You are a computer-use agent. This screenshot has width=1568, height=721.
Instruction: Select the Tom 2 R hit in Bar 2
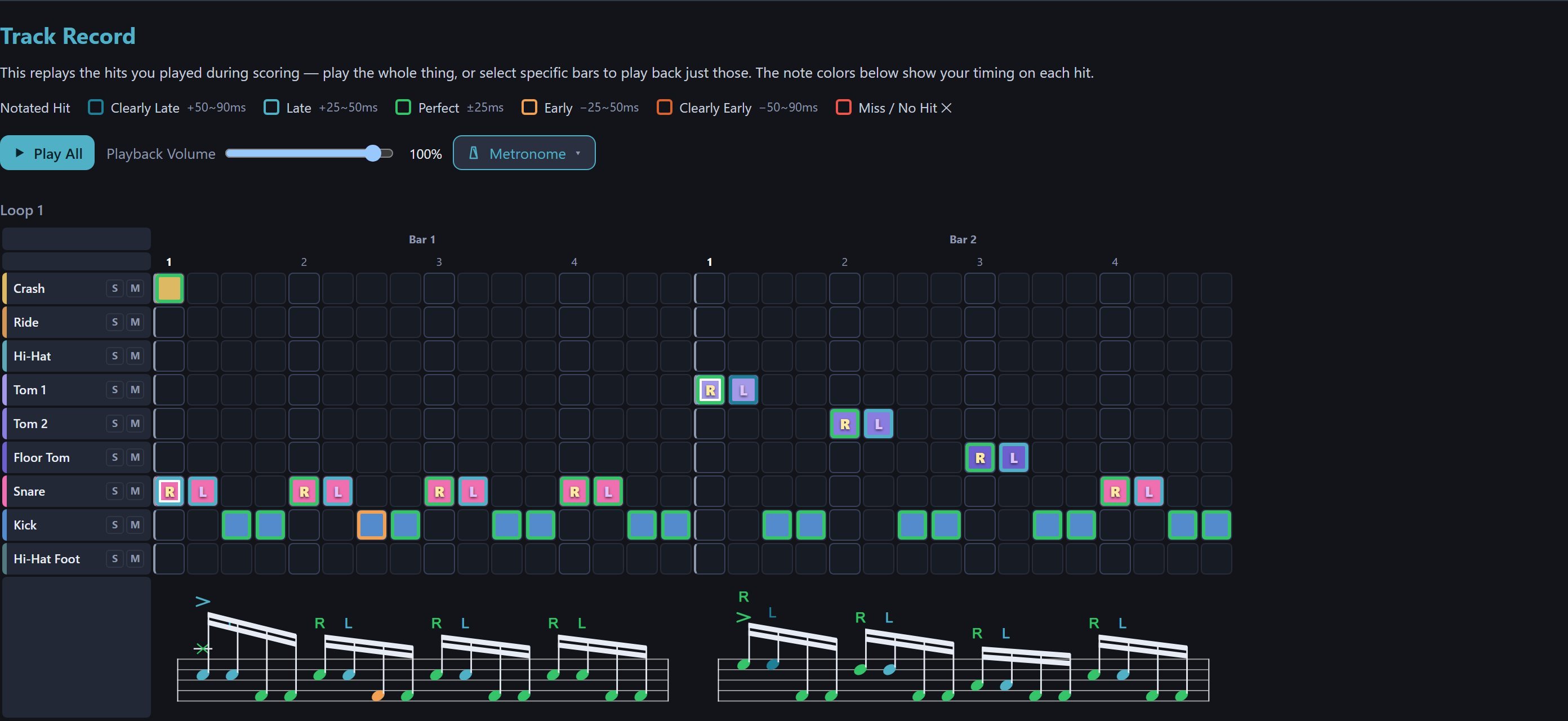point(845,424)
